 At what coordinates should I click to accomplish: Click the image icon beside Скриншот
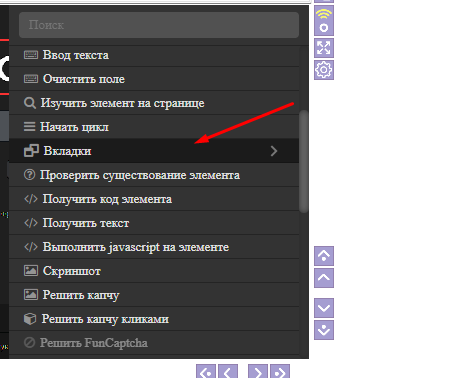31,270
